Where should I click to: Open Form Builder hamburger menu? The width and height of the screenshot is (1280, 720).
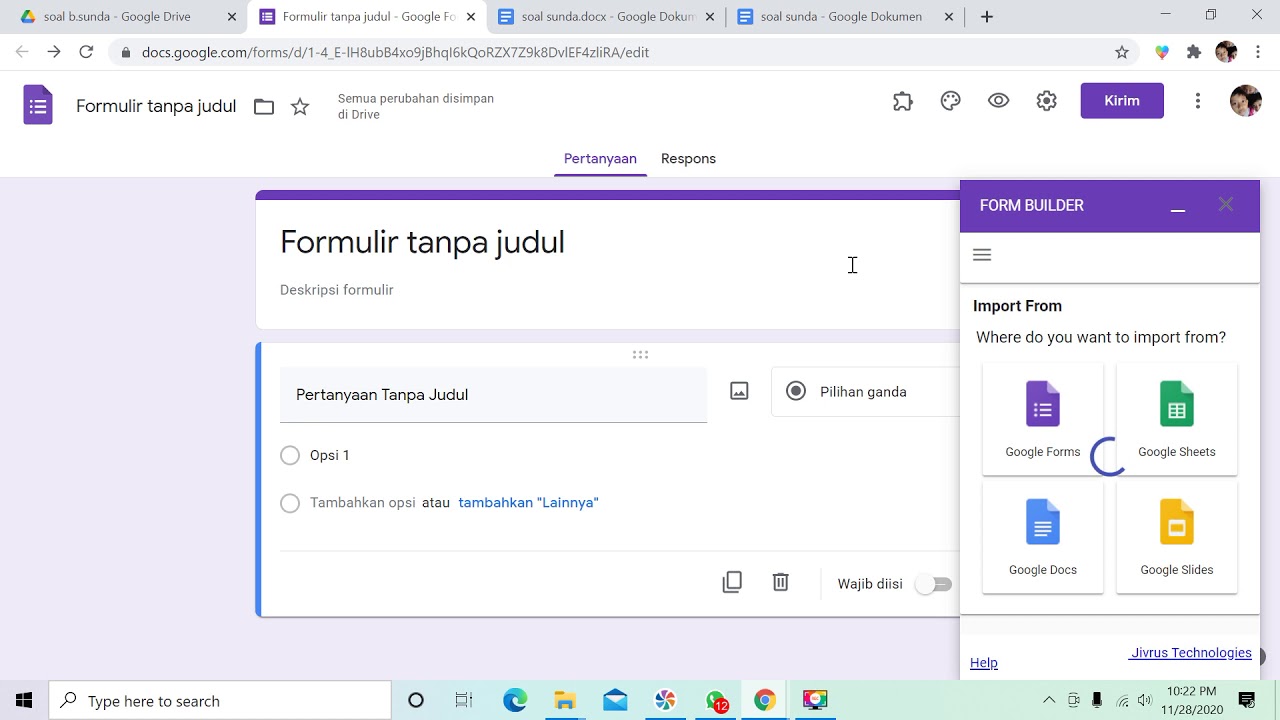click(x=982, y=255)
